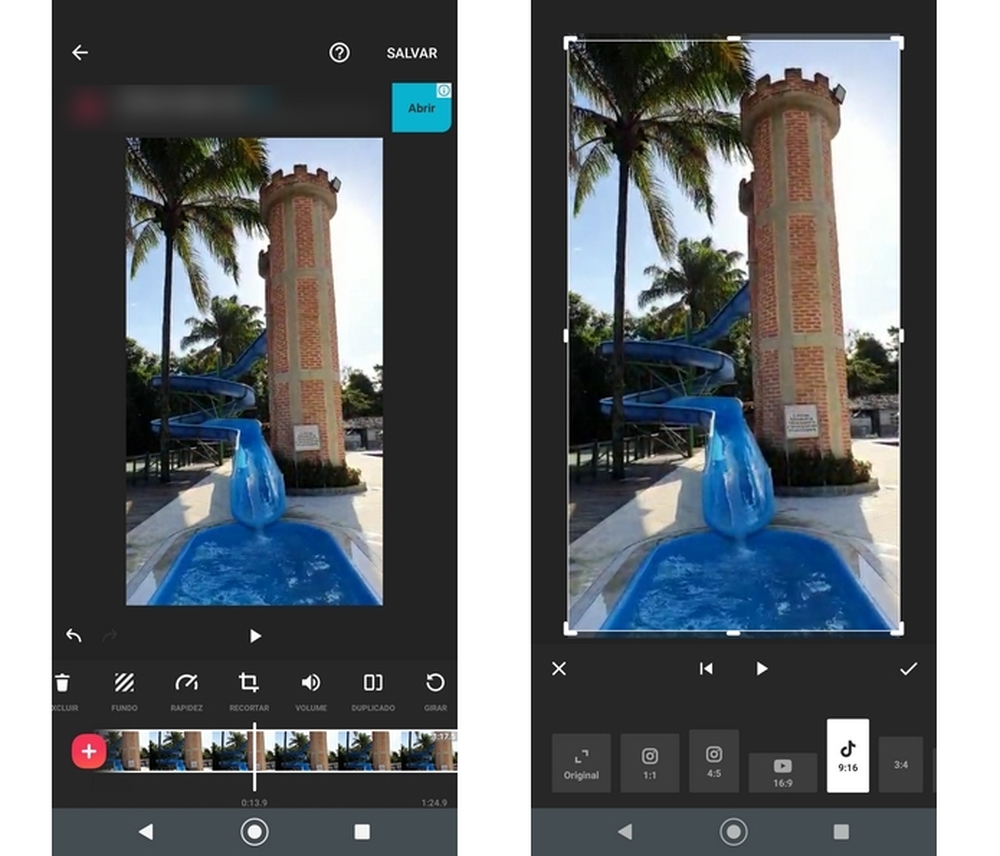1000x856 pixels.
Task: Pick the 4:5 Instagram format
Action: point(714,760)
